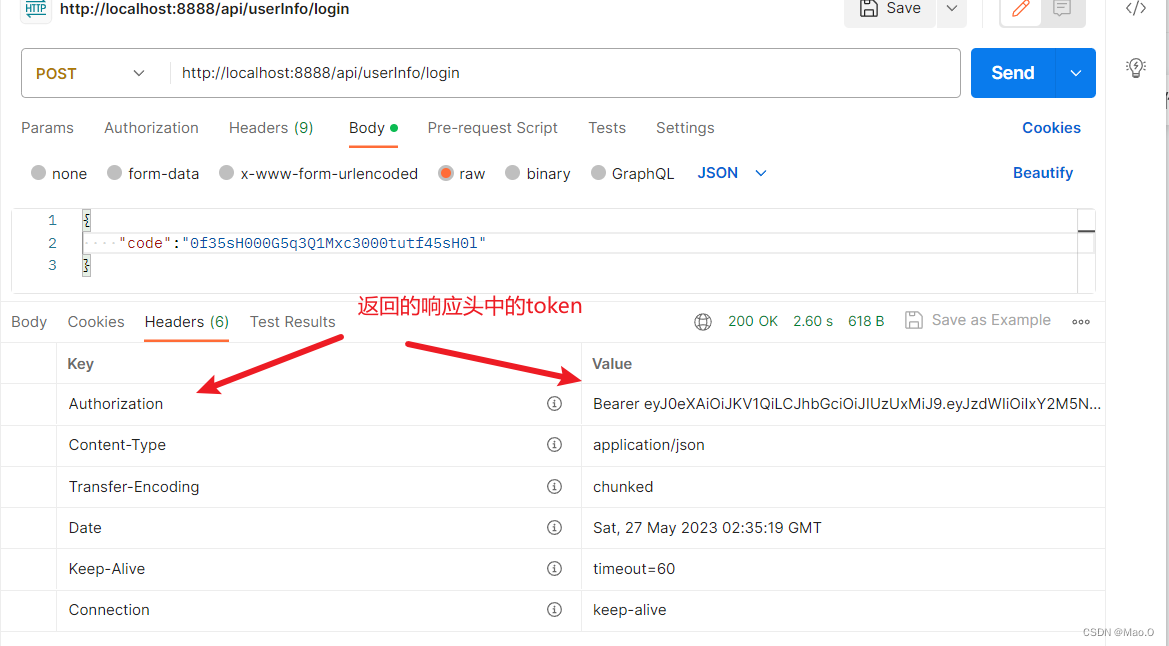
Task: Click the editor minimap scrollbar
Action: click(x=1086, y=251)
